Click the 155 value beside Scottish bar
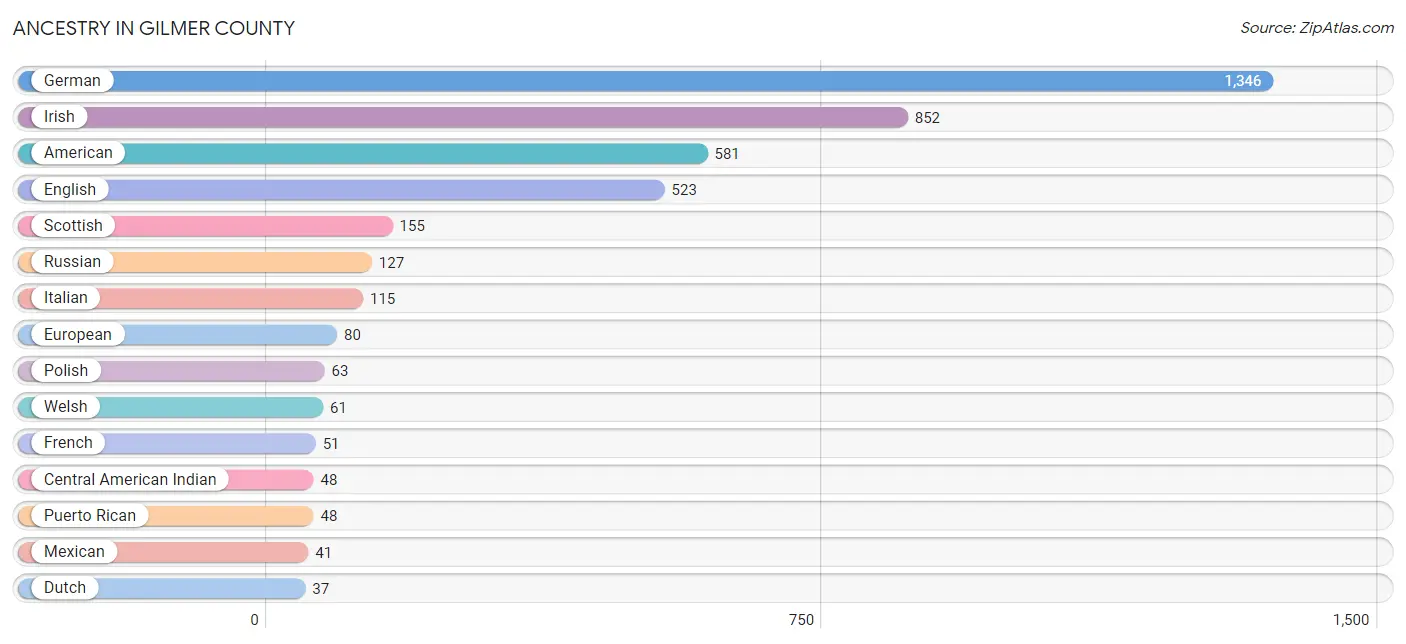The height and width of the screenshot is (644, 1406). (x=412, y=226)
